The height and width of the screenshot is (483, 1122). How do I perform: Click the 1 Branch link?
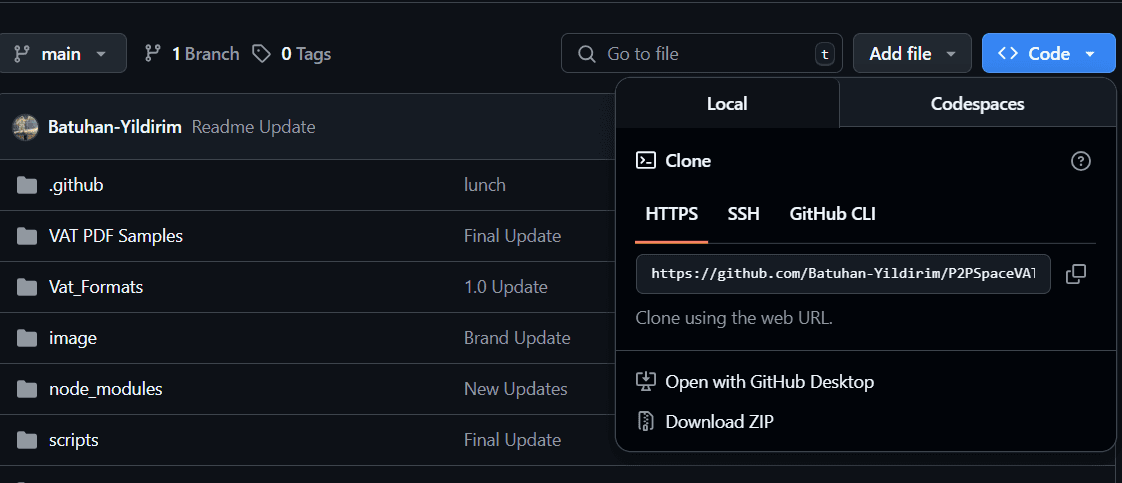click(192, 54)
